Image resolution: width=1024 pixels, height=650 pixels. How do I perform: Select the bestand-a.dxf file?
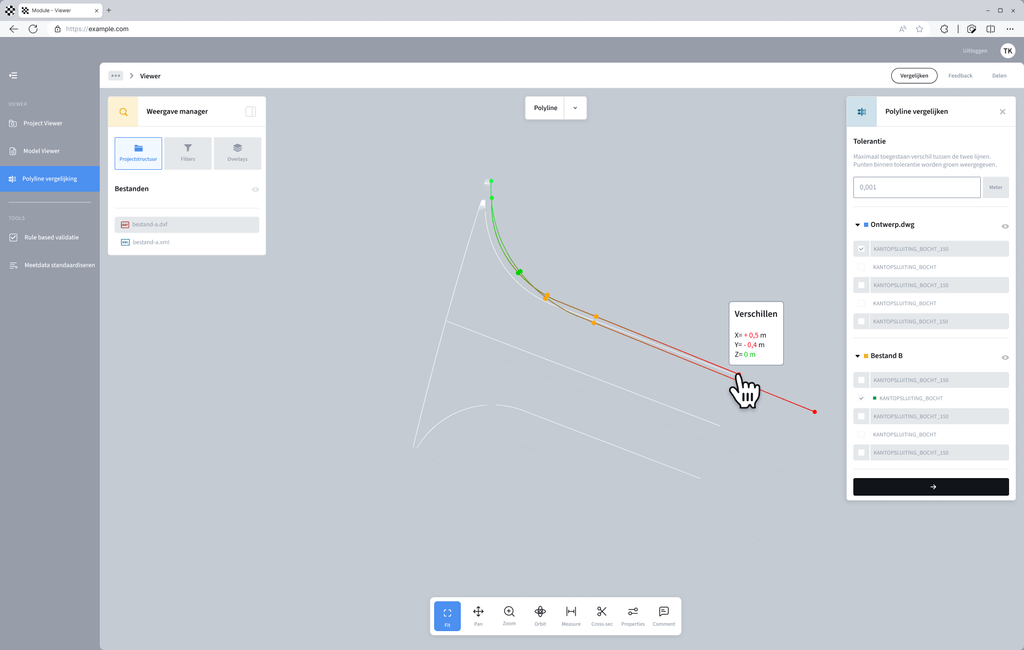tap(187, 225)
